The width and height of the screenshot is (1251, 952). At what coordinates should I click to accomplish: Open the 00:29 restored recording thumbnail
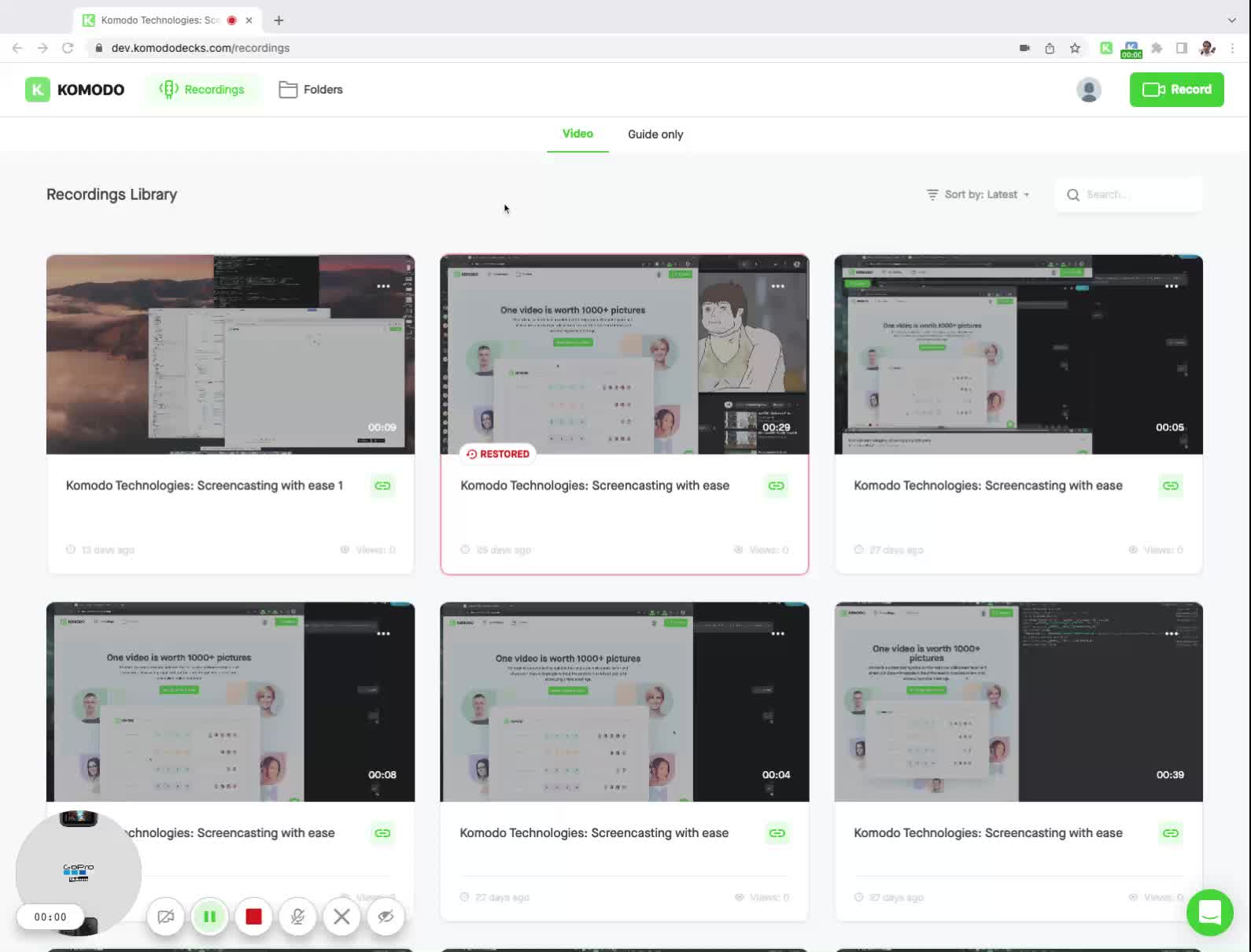[625, 354]
